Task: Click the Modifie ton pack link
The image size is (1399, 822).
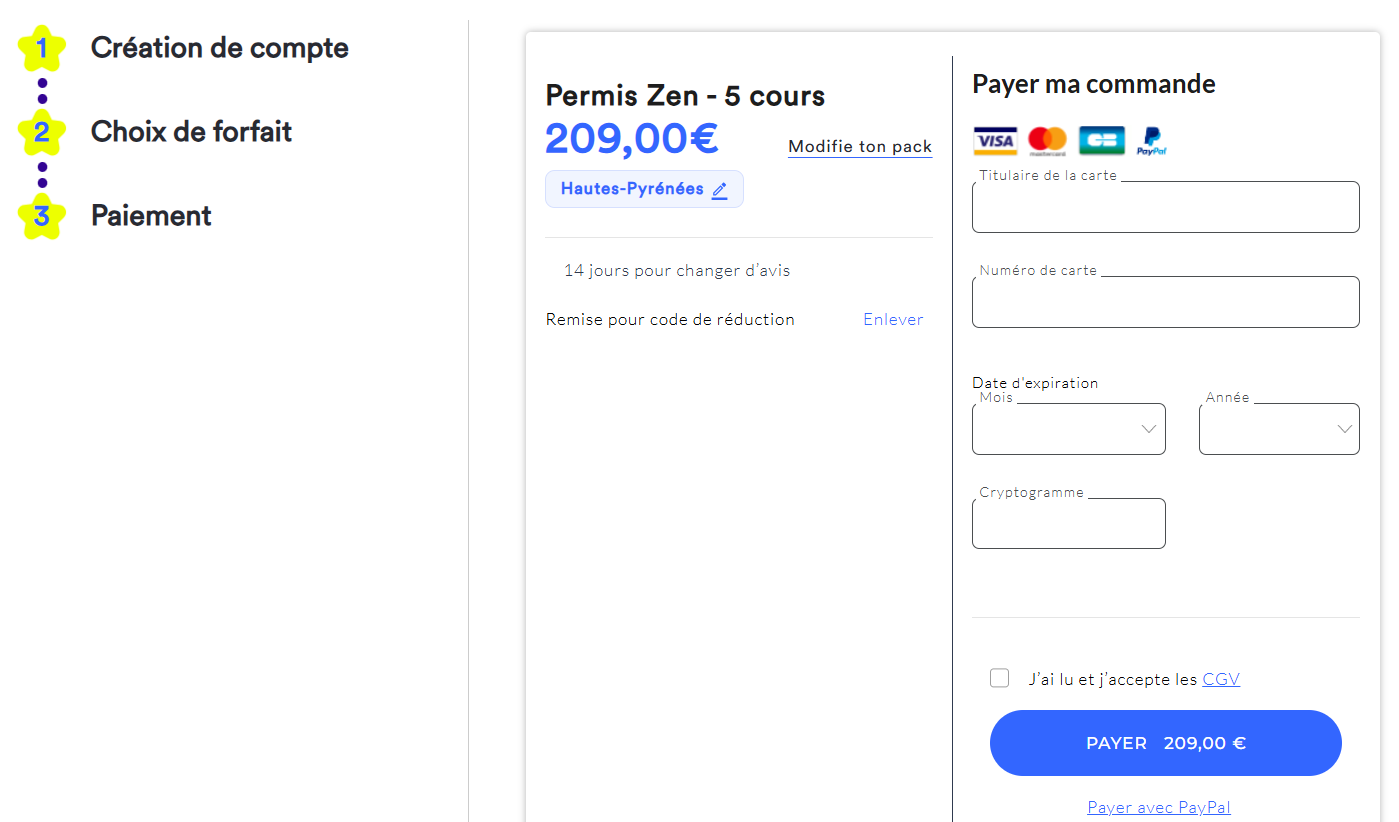Action: [x=859, y=146]
